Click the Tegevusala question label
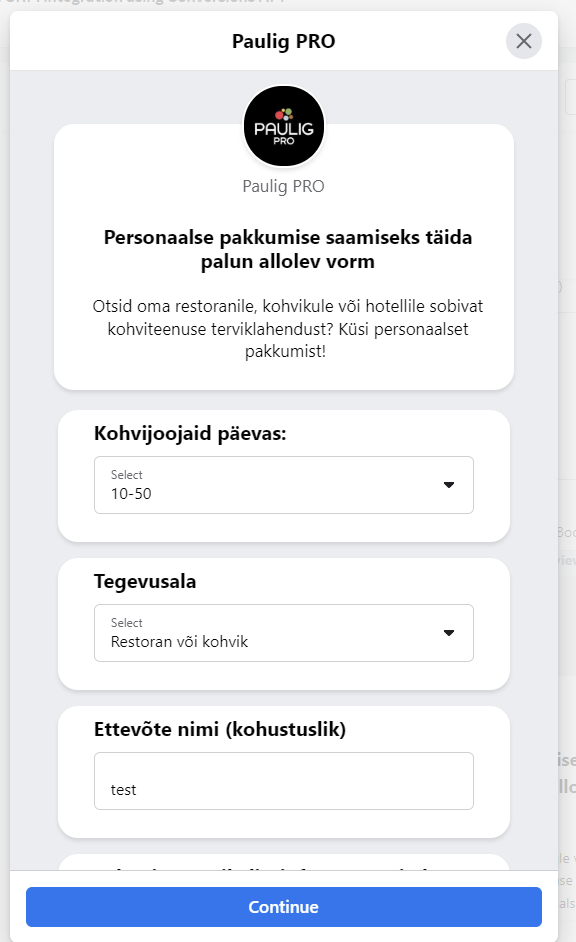The height and width of the screenshot is (942, 576). click(x=145, y=582)
